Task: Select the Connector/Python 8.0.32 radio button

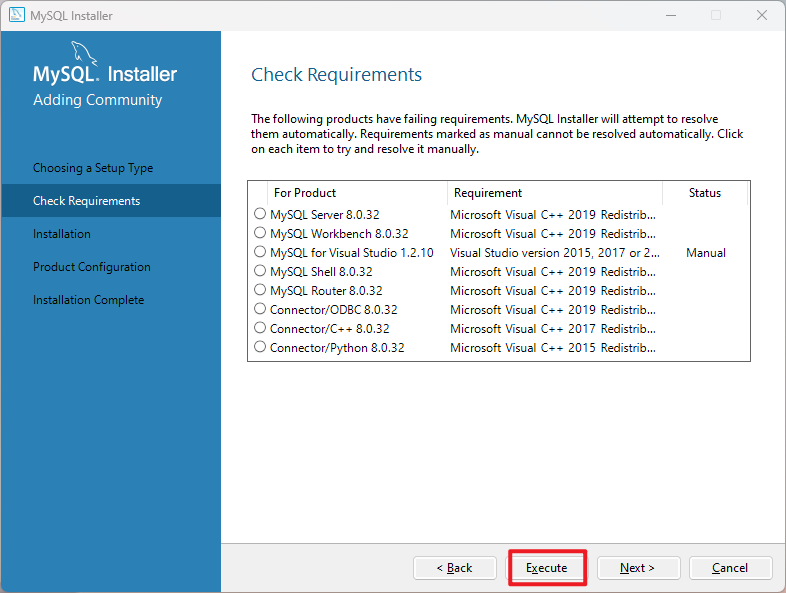Action: coord(260,347)
